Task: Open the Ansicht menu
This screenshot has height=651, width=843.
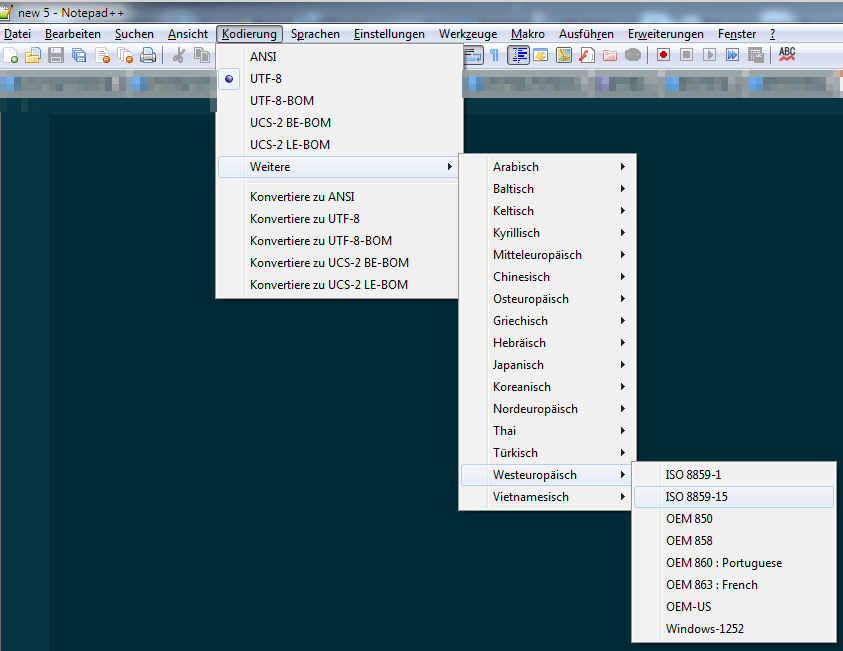Action: coord(188,34)
